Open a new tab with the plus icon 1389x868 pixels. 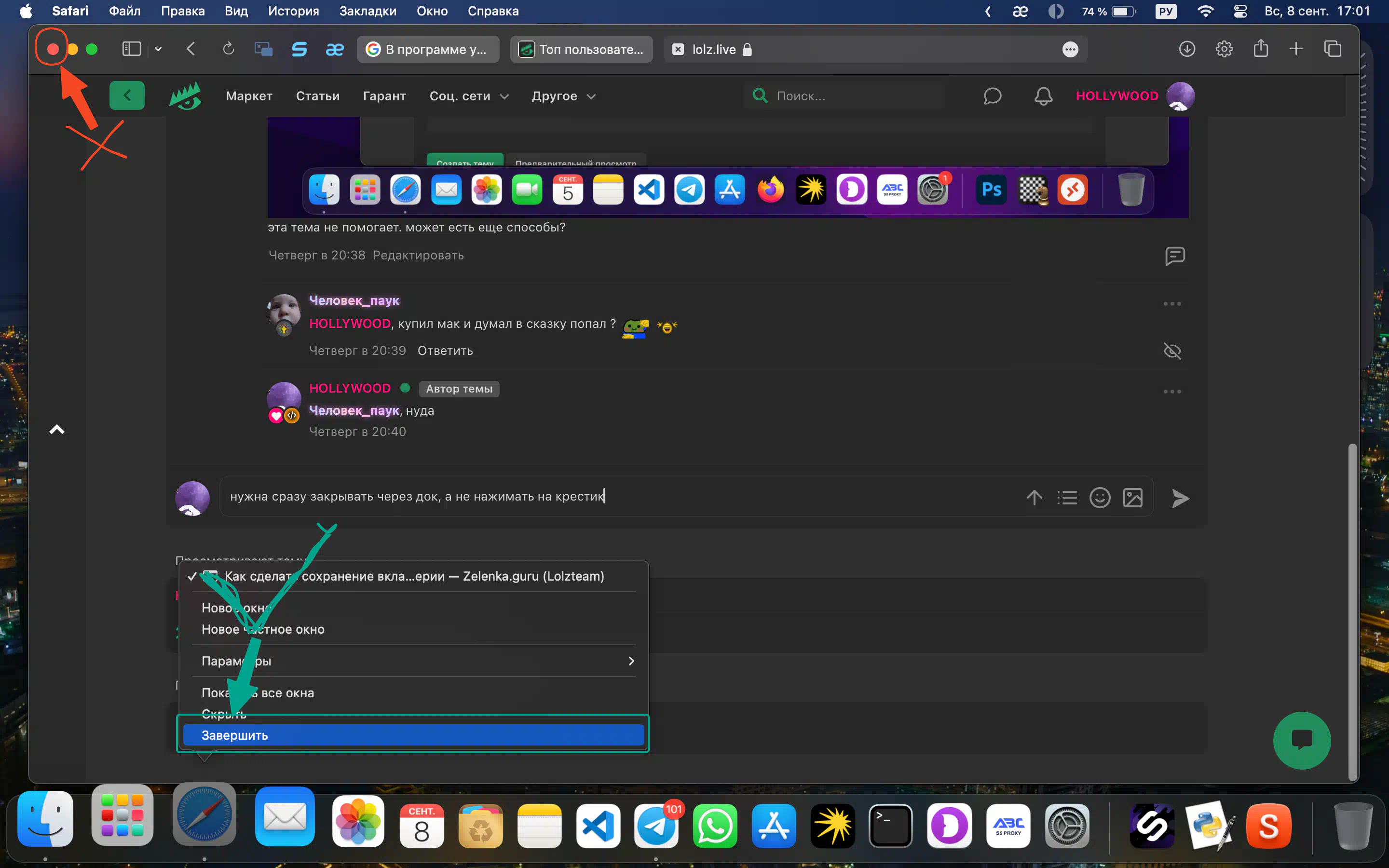point(1296,49)
